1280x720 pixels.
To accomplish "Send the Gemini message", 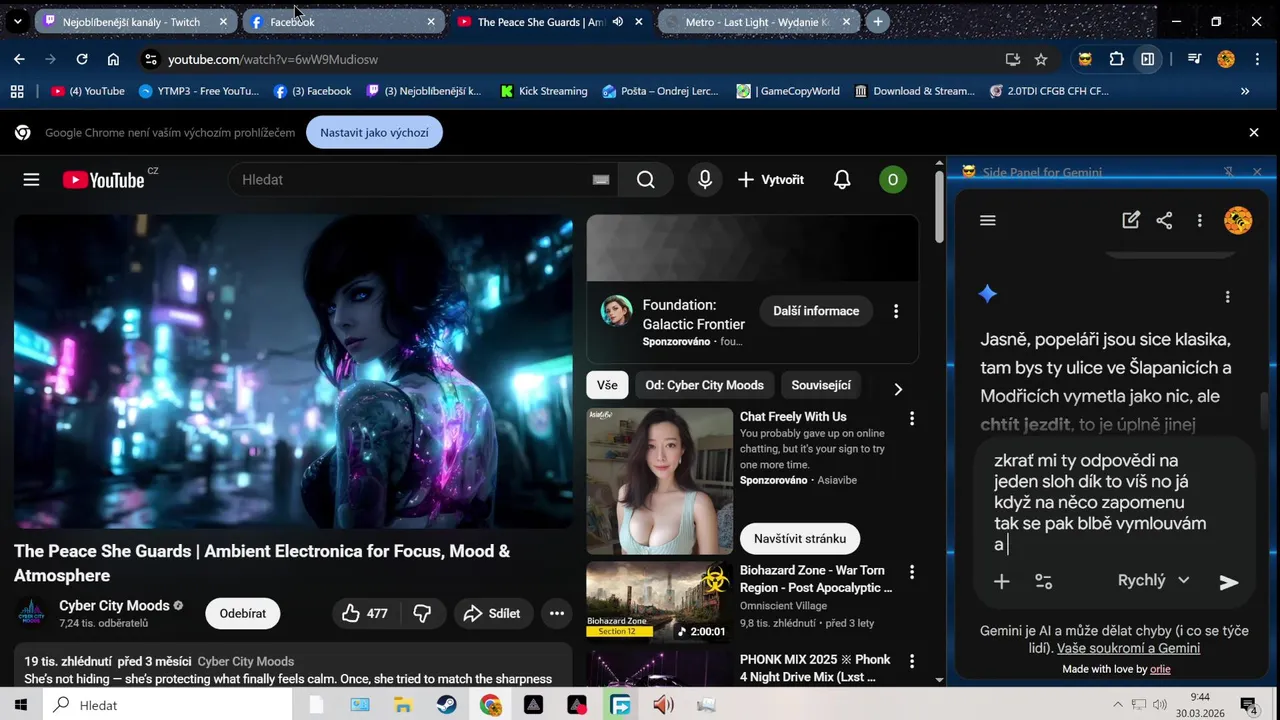I will point(1229,582).
